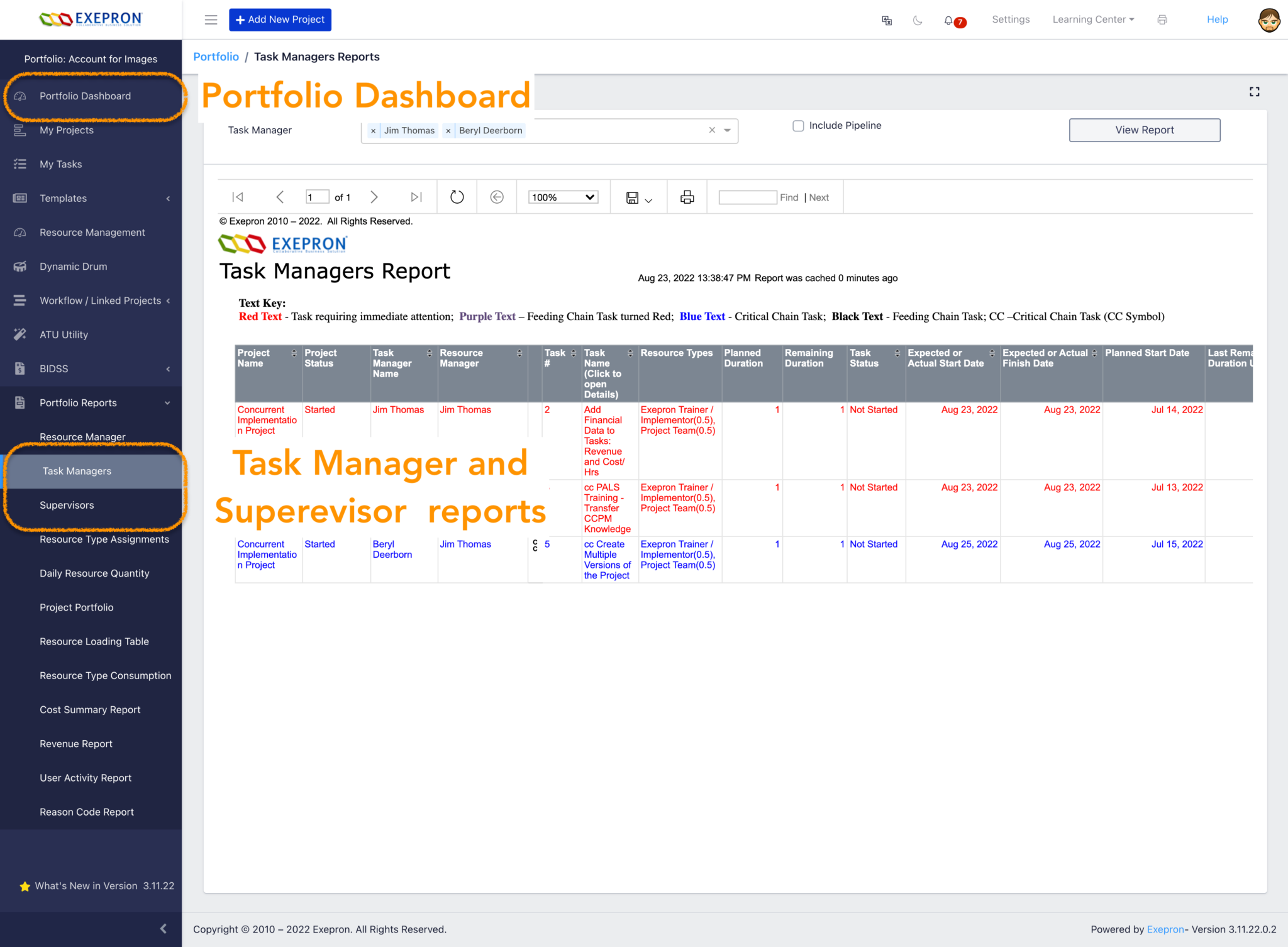Remove Jim Thomas from Task Manager filter
1288x947 pixels.
point(374,131)
